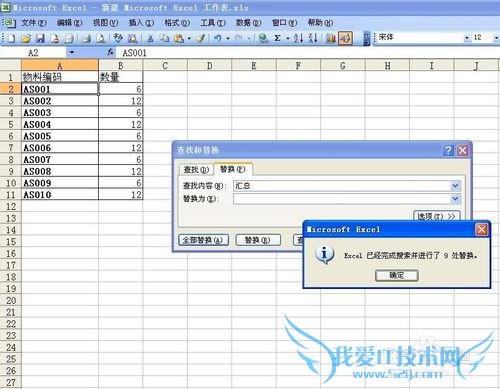500x389 pixels.
Task: Click the 物料编码 header cell
Action: 60,77
